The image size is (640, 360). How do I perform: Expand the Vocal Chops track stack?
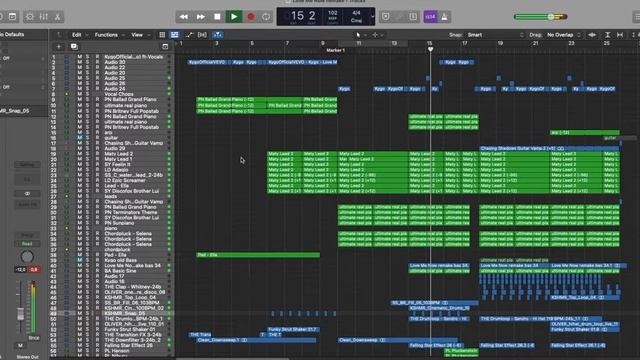click(67, 94)
